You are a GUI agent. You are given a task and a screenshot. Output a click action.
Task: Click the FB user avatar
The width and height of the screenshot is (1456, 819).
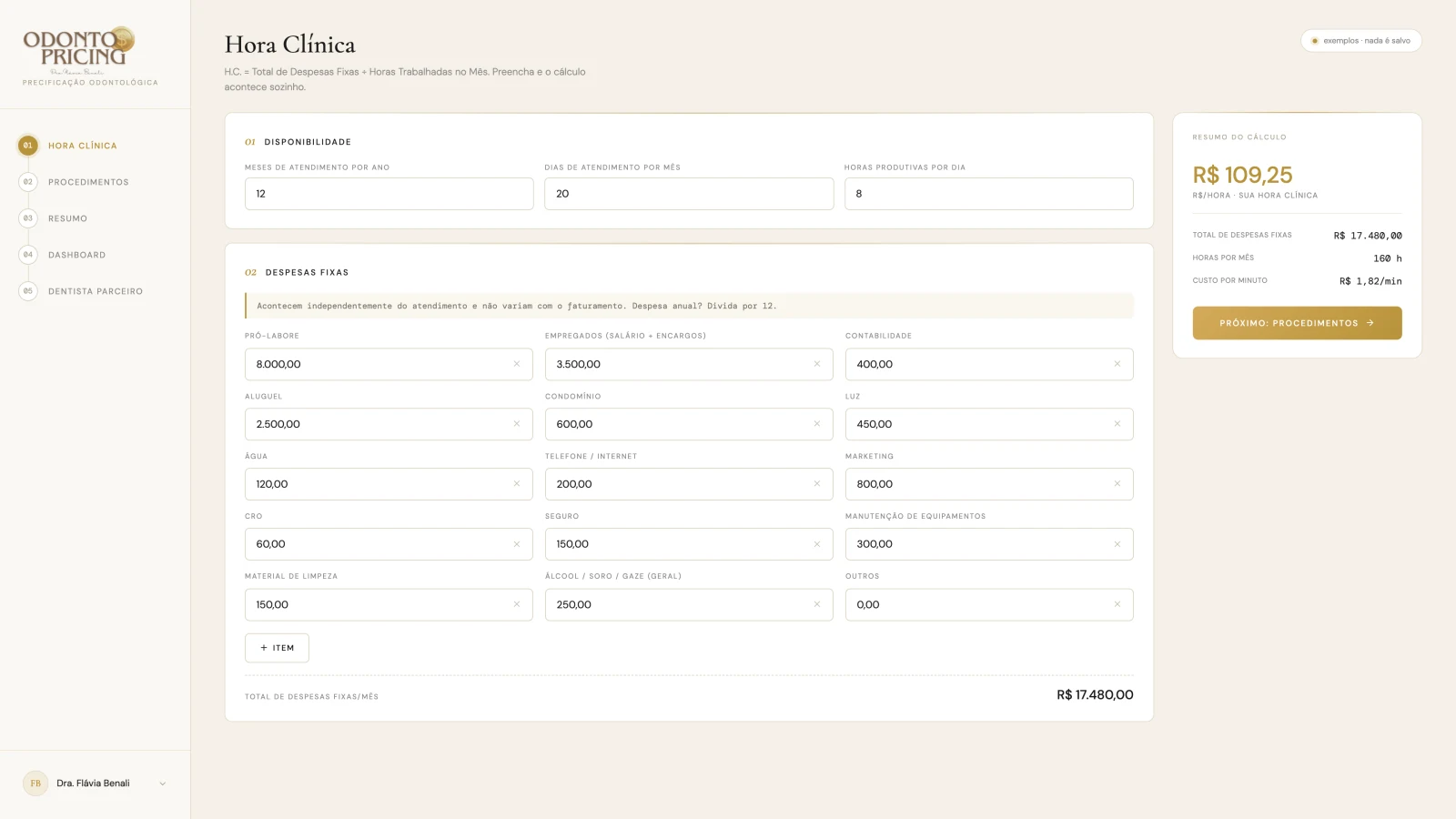[35, 784]
